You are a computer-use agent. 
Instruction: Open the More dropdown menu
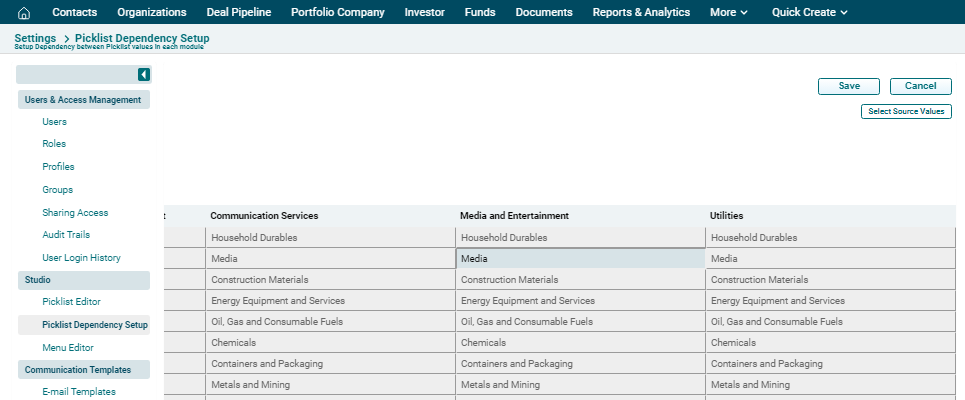728,13
